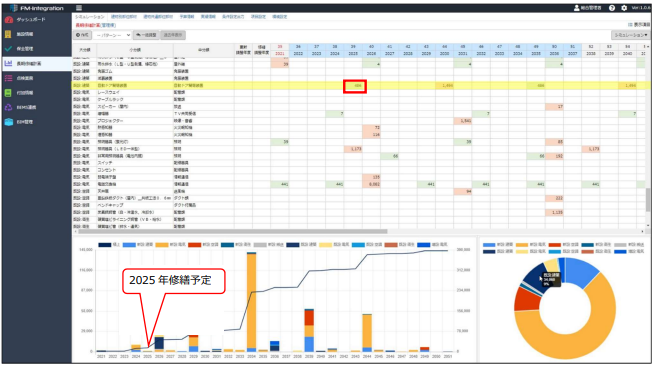Click the red-outlined 2025 cell in highlighted row
Viewport: 656px width, 366px height.
355,86
